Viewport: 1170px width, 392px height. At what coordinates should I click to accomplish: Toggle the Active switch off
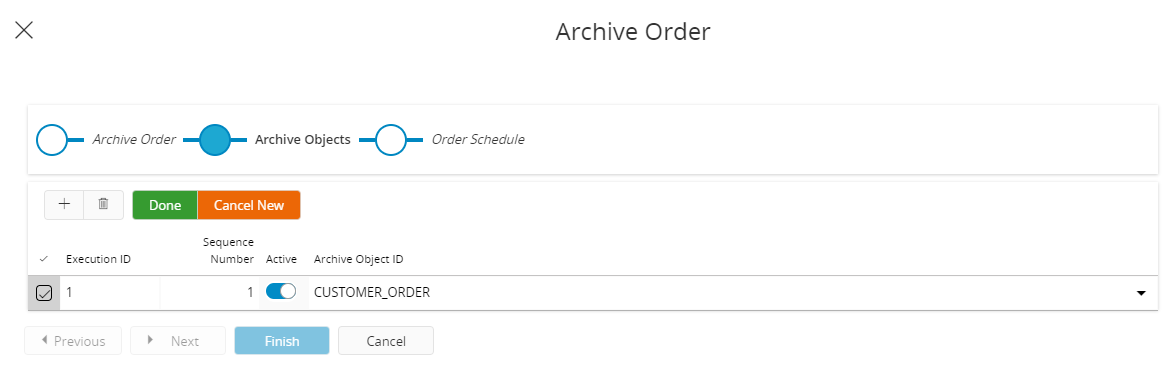281,292
